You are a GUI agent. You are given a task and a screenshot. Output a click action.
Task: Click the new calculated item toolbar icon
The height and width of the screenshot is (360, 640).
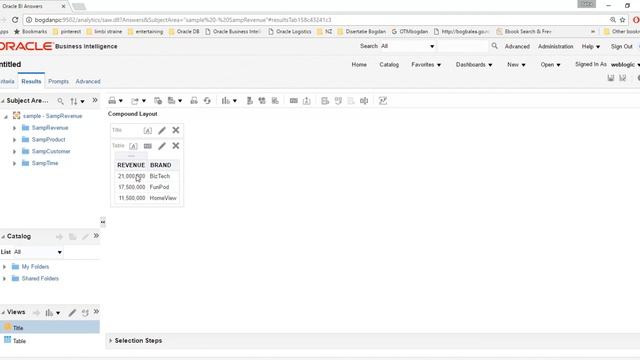pos(262,101)
